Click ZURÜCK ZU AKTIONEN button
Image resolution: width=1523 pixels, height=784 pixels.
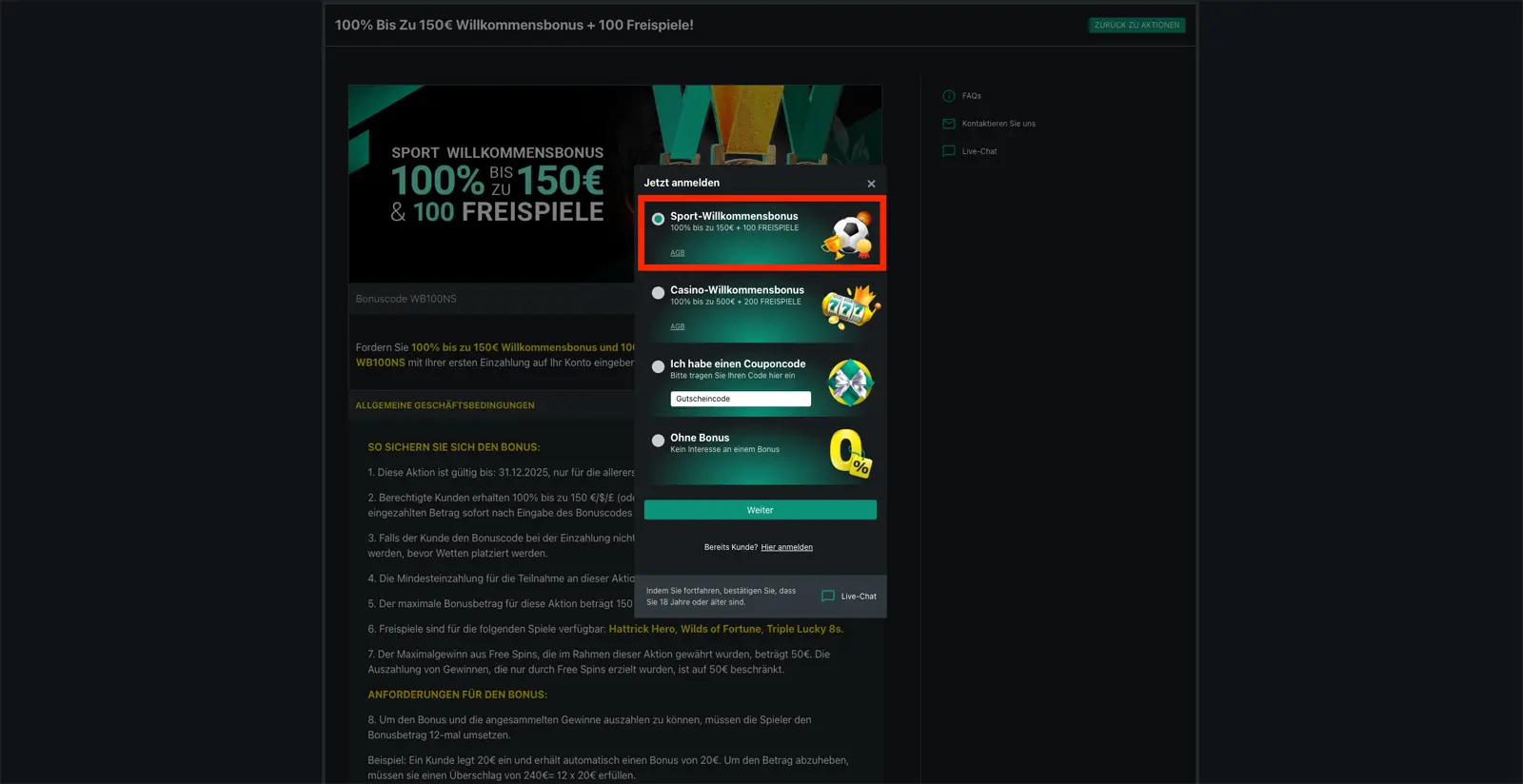coord(1137,25)
